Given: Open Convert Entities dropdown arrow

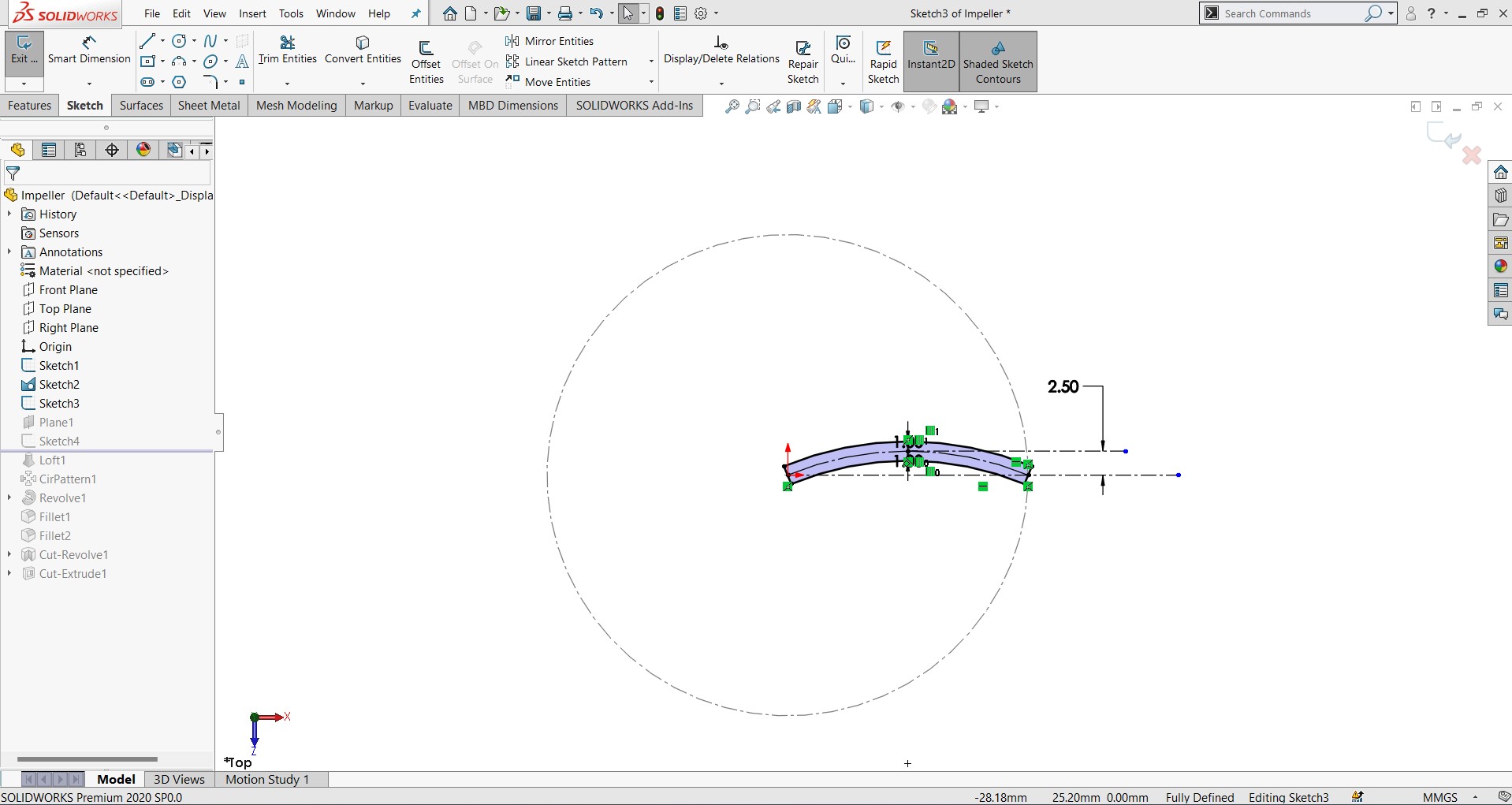Looking at the screenshot, I should 363,83.
